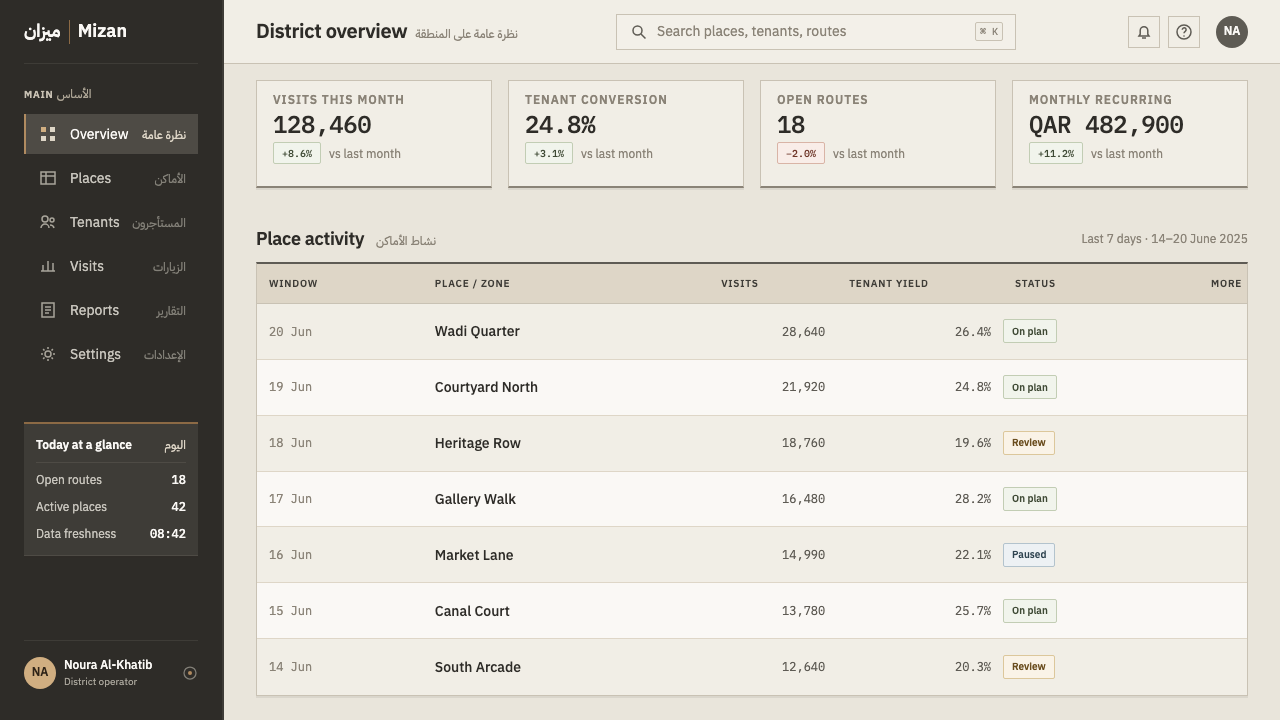Go to Overview in sidebar
Screen dimensions: 1280x720
click(x=111, y=134)
